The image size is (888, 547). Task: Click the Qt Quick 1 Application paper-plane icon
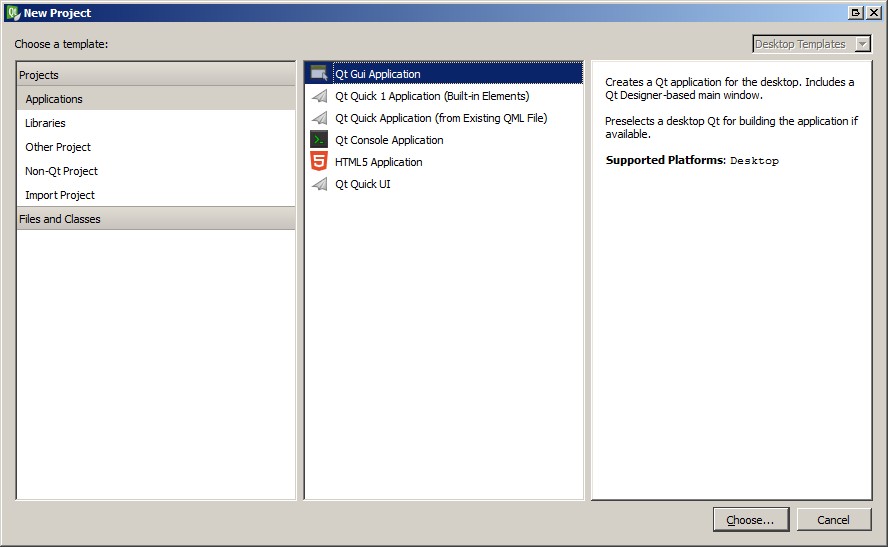click(319, 96)
